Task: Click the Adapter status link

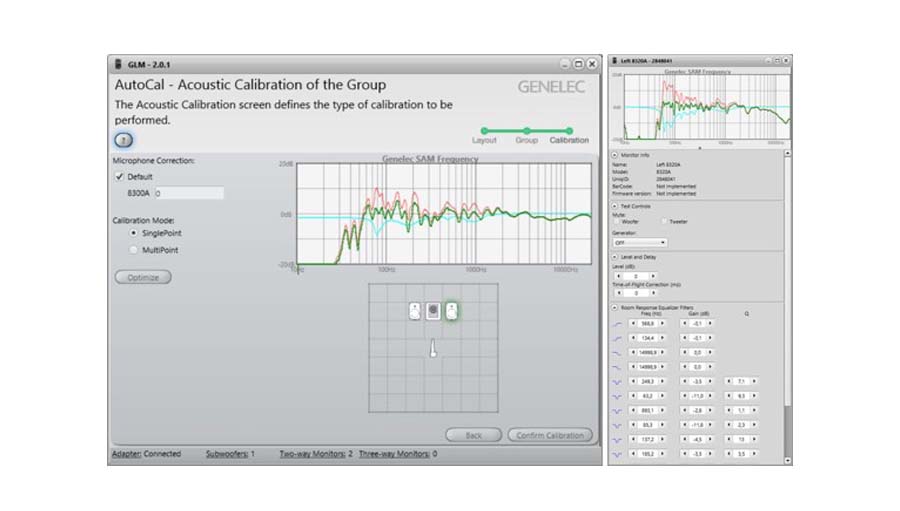Action: [126, 454]
